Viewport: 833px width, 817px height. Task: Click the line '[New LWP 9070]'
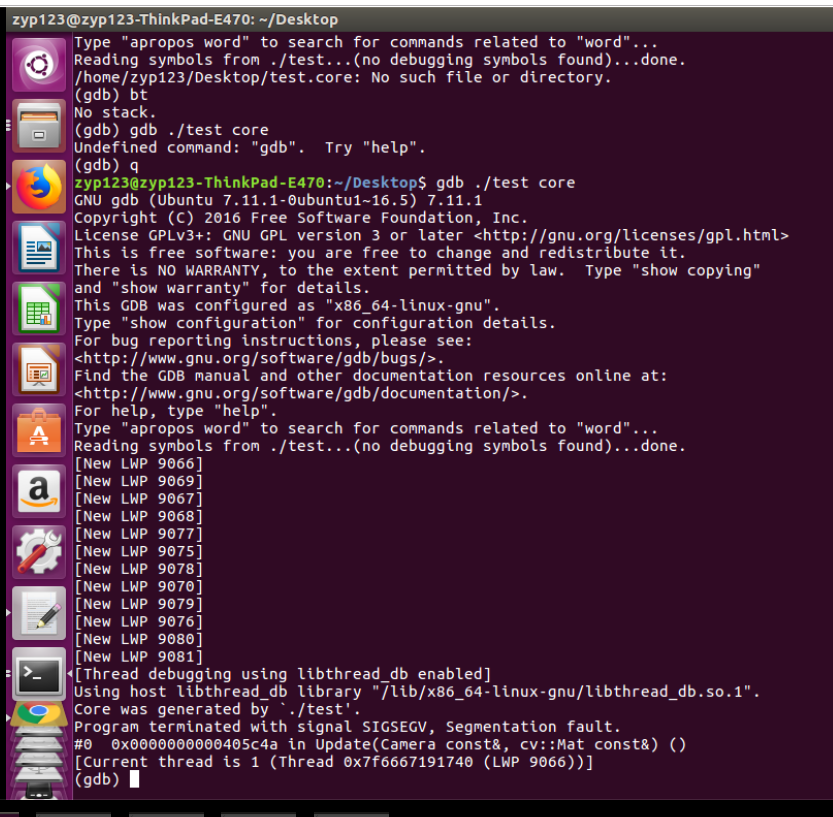point(139,586)
